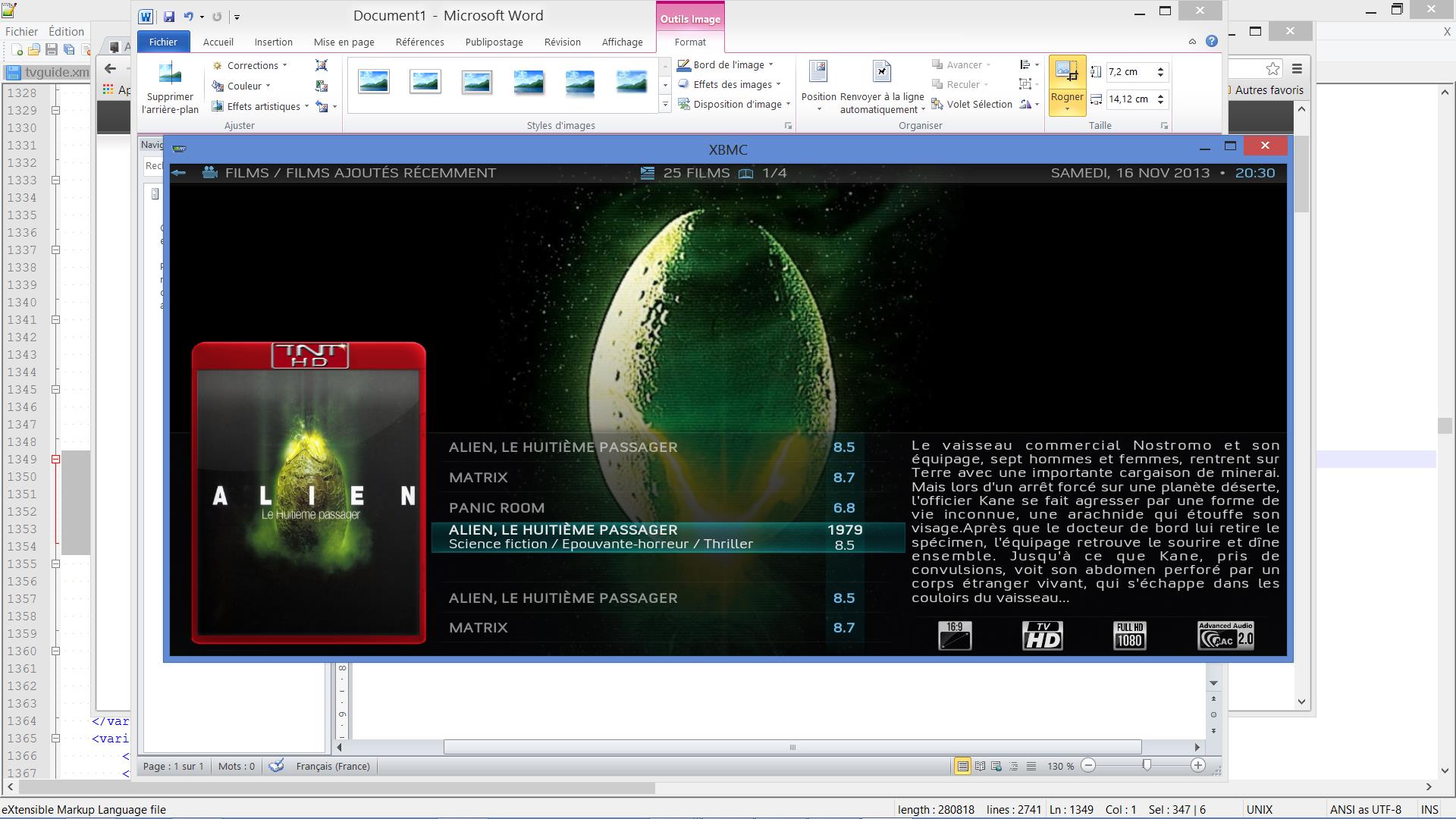Click the Save All icon in Notepad++ toolbar
This screenshot has width=1456, height=819.
pyautogui.click(x=69, y=50)
